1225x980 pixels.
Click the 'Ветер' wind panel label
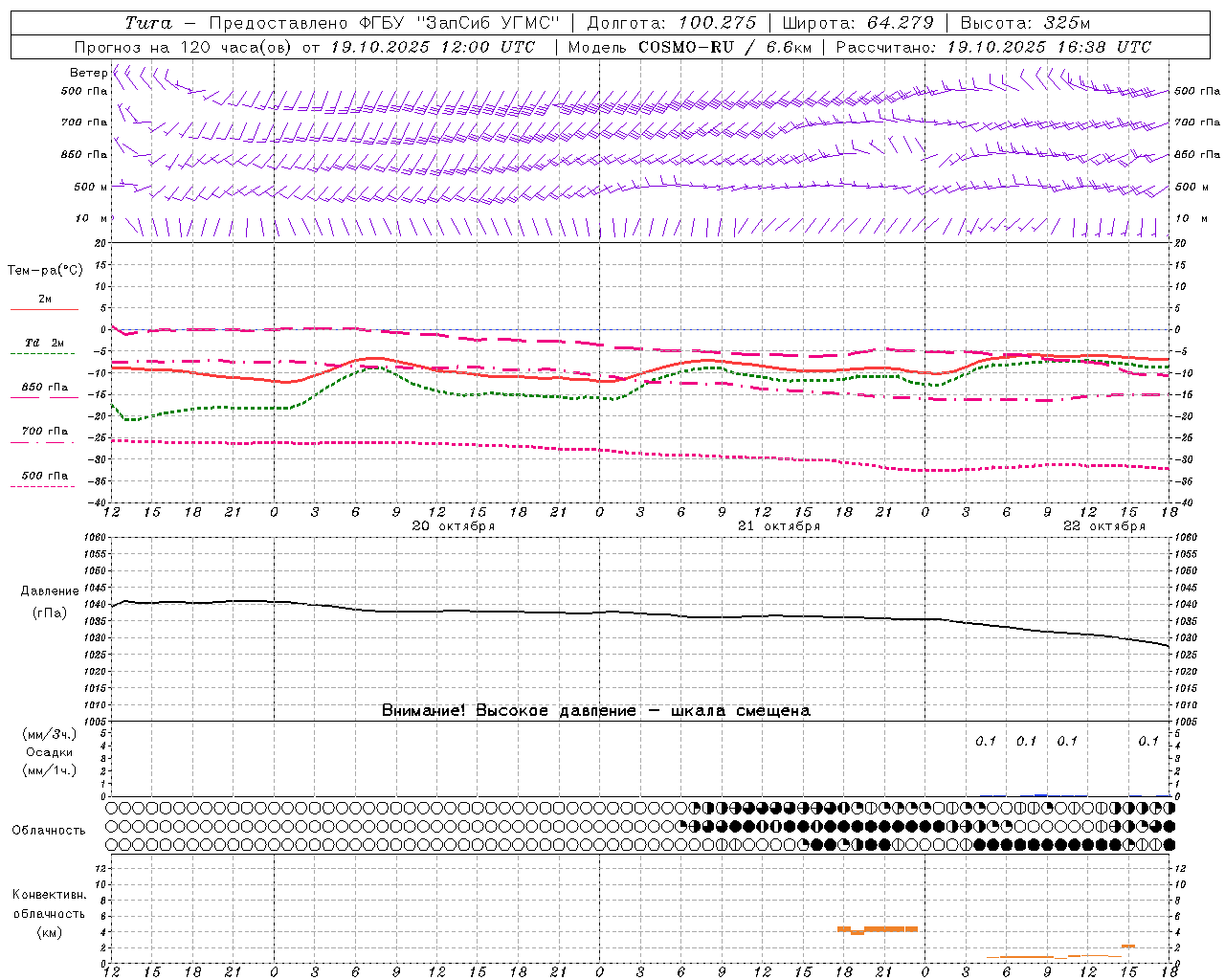click(88, 73)
